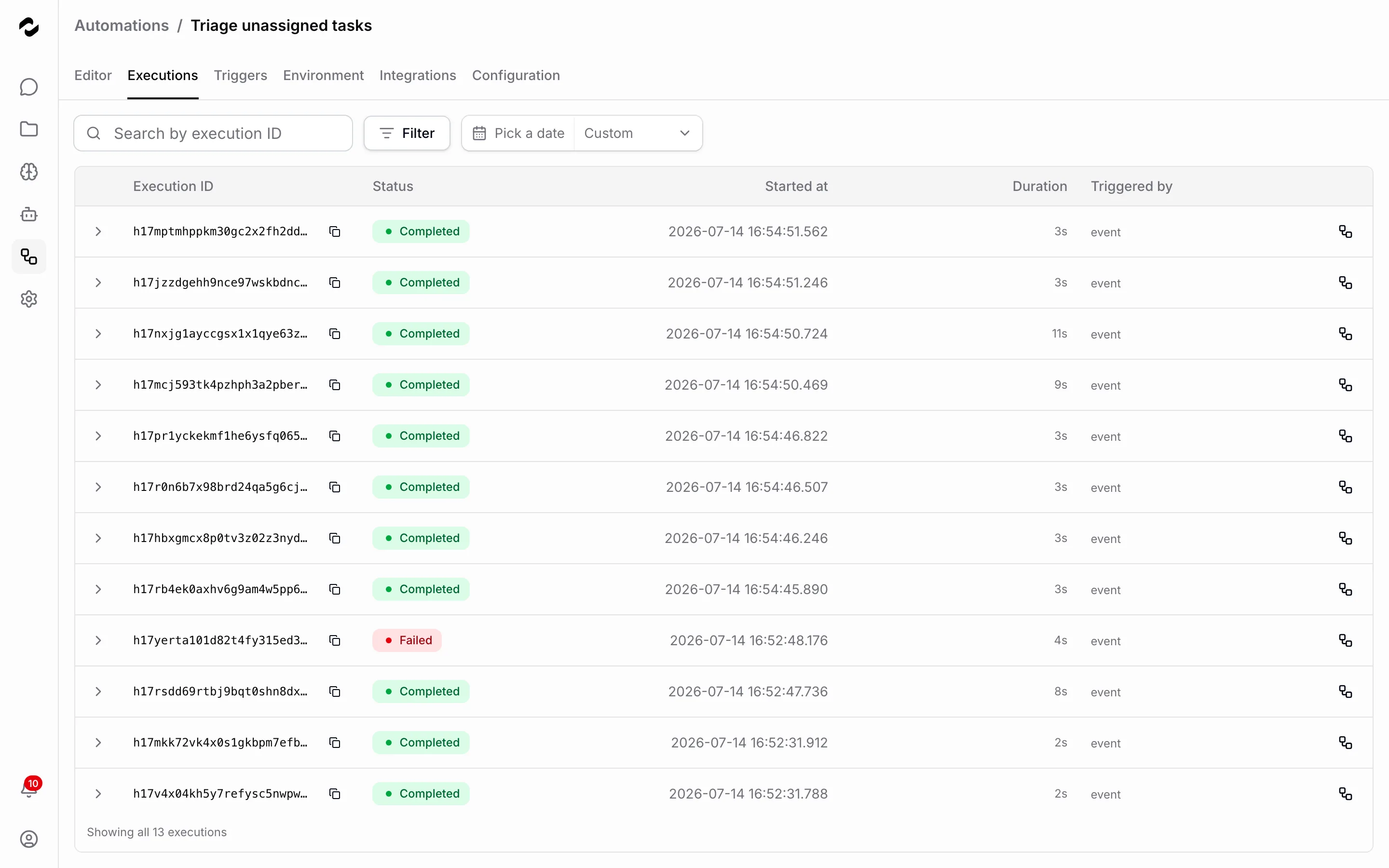Copy execution ID h17mptmhppkm30gc2x2fh2dd
Image resolution: width=1389 pixels, height=868 pixels.
[x=335, y=231]
